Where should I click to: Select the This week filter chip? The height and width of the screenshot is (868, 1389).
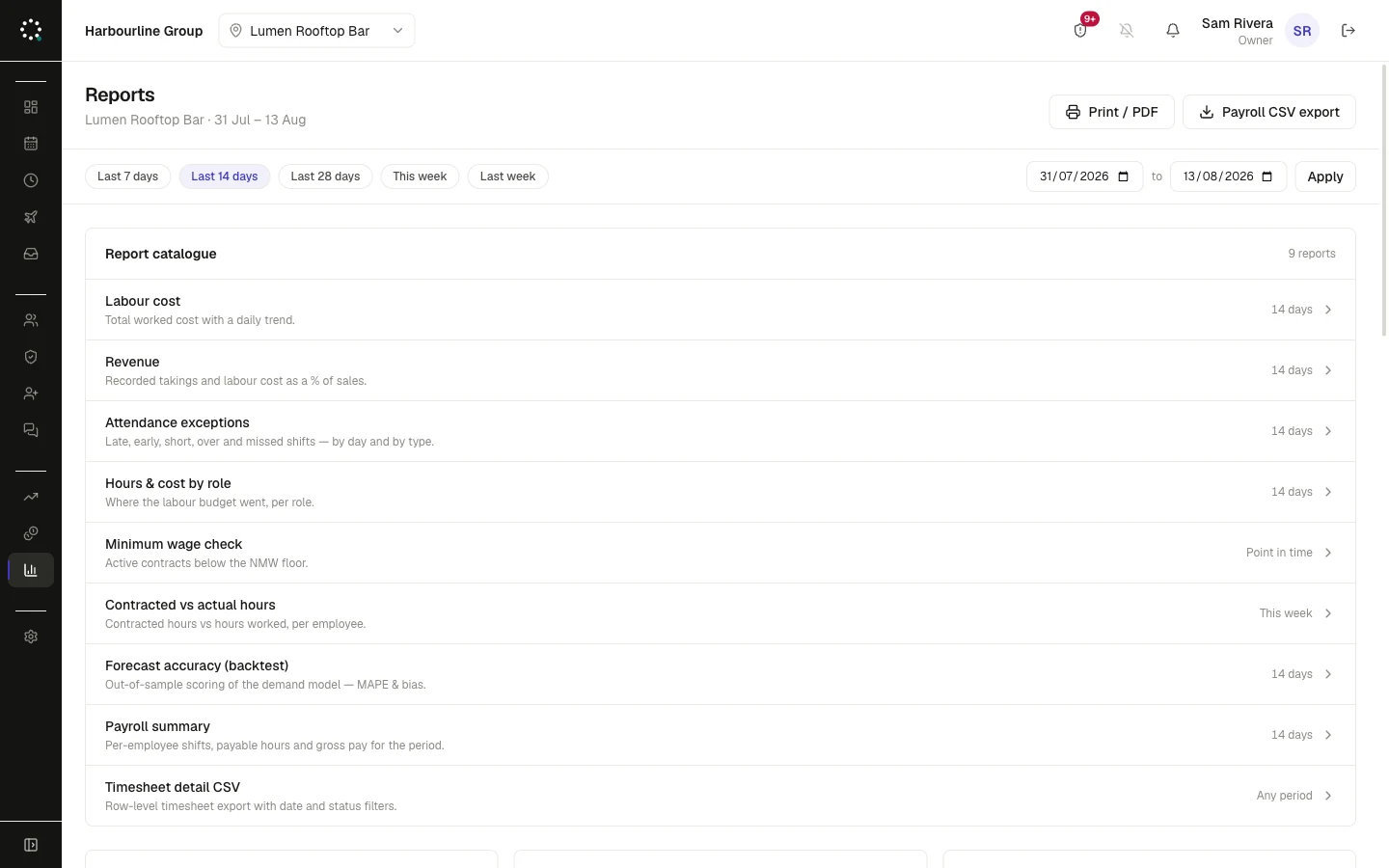(x=420, y=176)
